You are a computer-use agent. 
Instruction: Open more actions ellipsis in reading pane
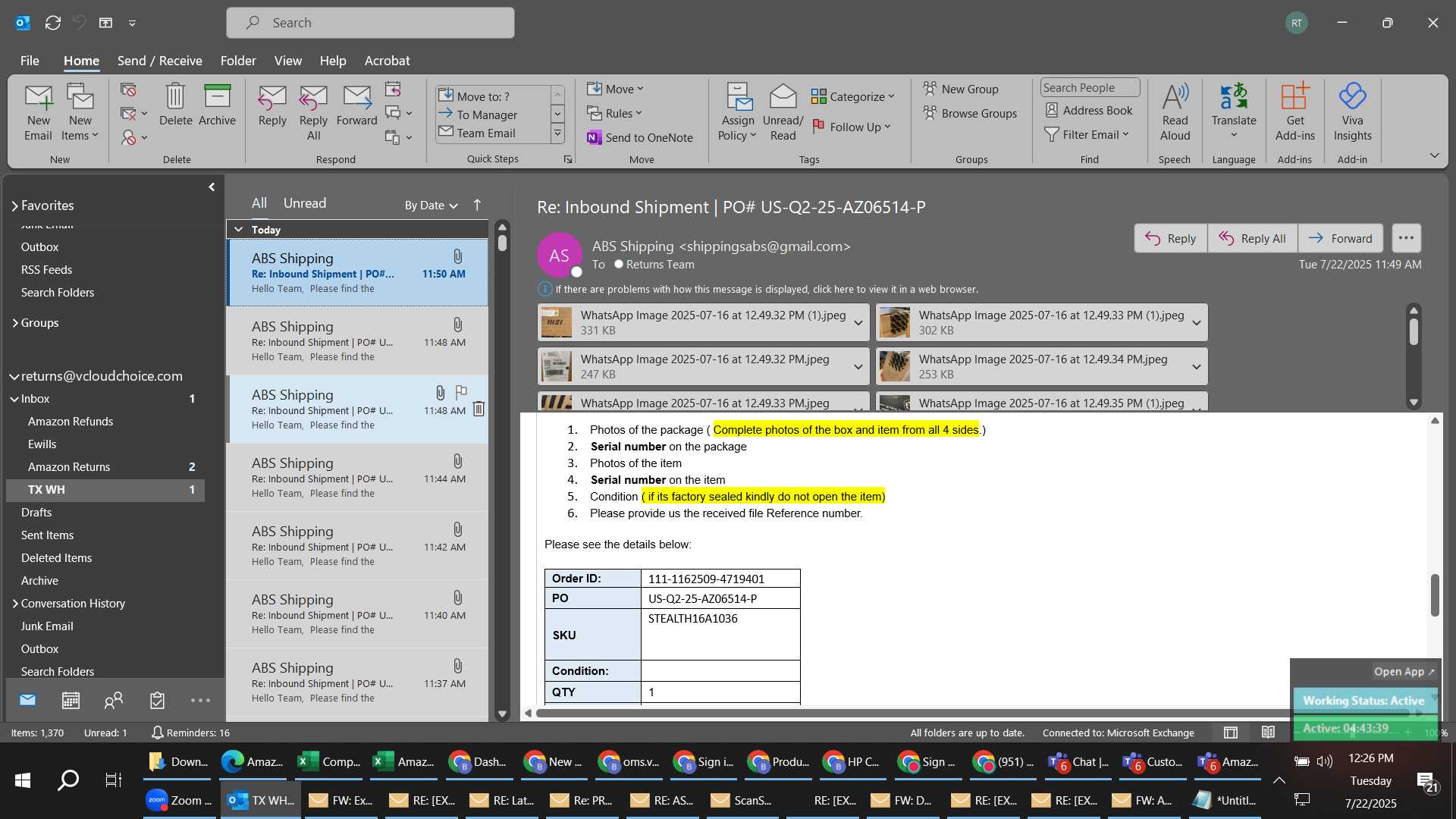(x=1406, y=238)
